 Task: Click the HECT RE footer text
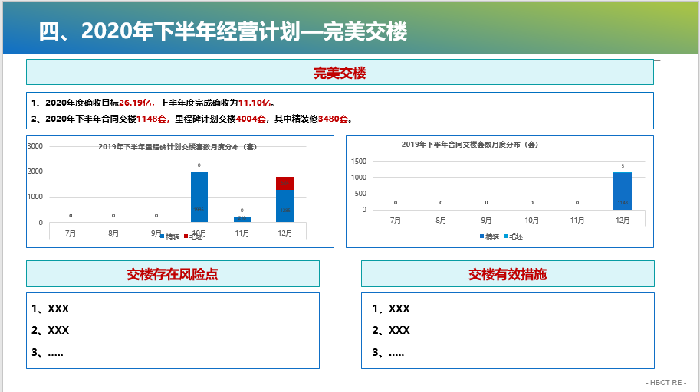coord(666,383)
